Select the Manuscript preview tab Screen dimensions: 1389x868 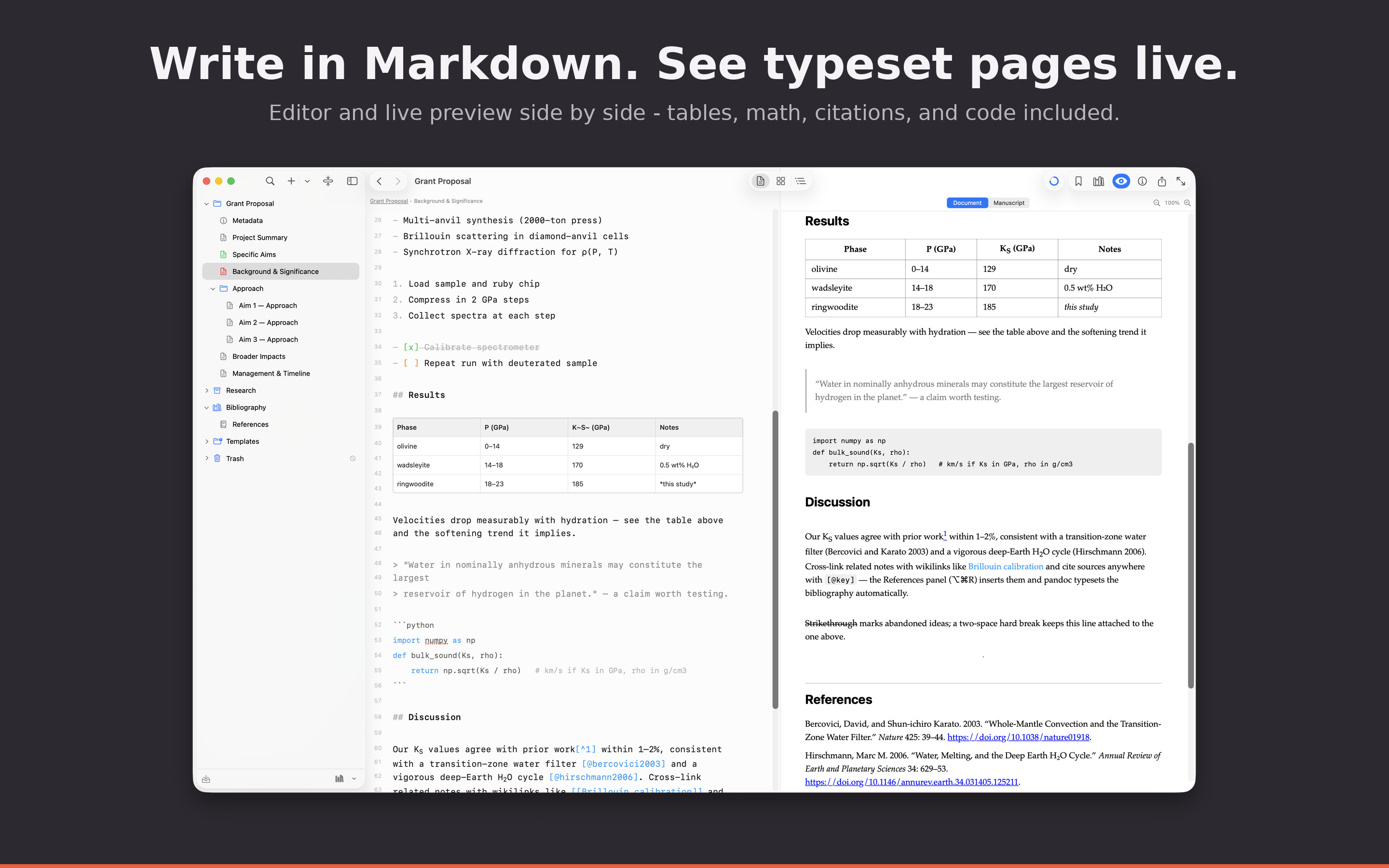pyautogui.click(x=1008, y=203)
